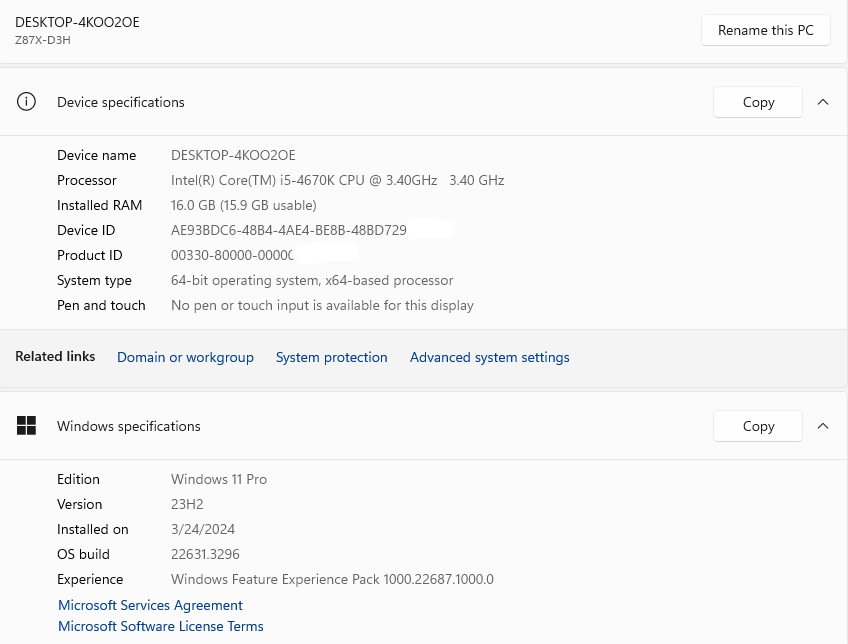Click the Windows Feature Experience Pack value
The height and width of the screenshot is (644, 848).
tap(332, 580)
